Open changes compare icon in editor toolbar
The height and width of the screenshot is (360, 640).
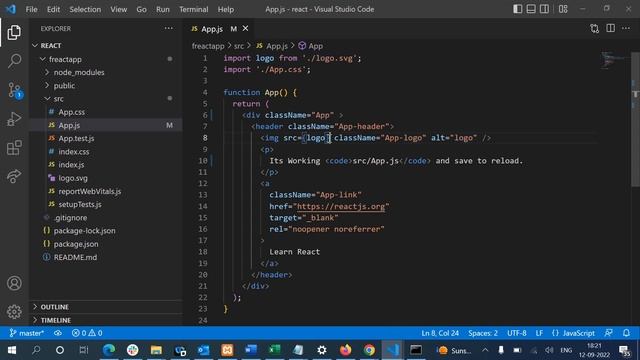pos(595,29)
